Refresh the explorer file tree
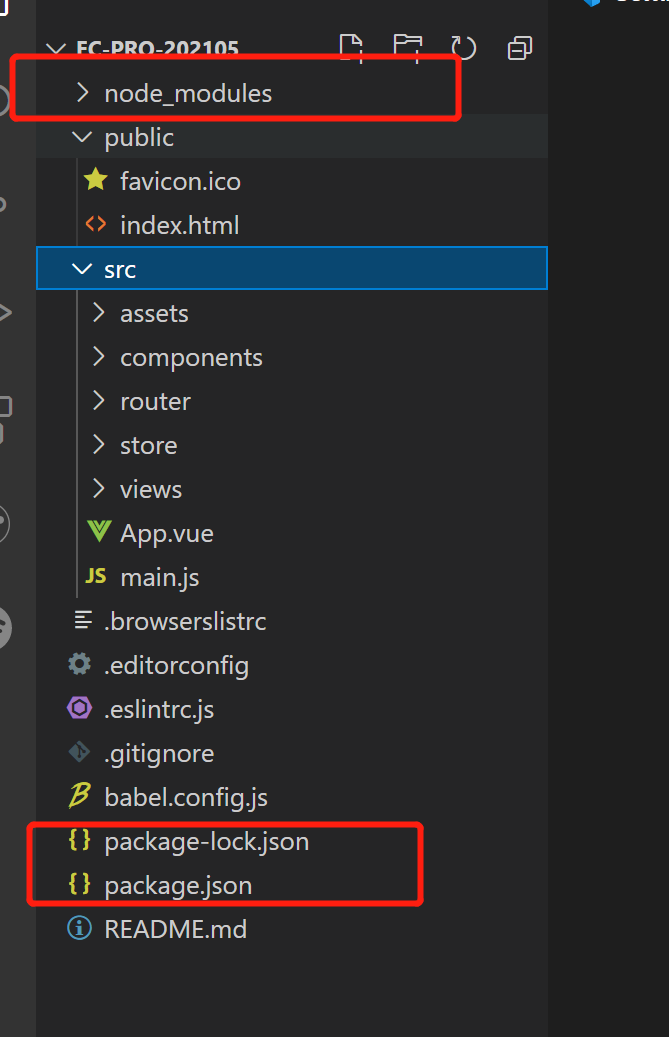669x1037 pixels. click(463, 48)
